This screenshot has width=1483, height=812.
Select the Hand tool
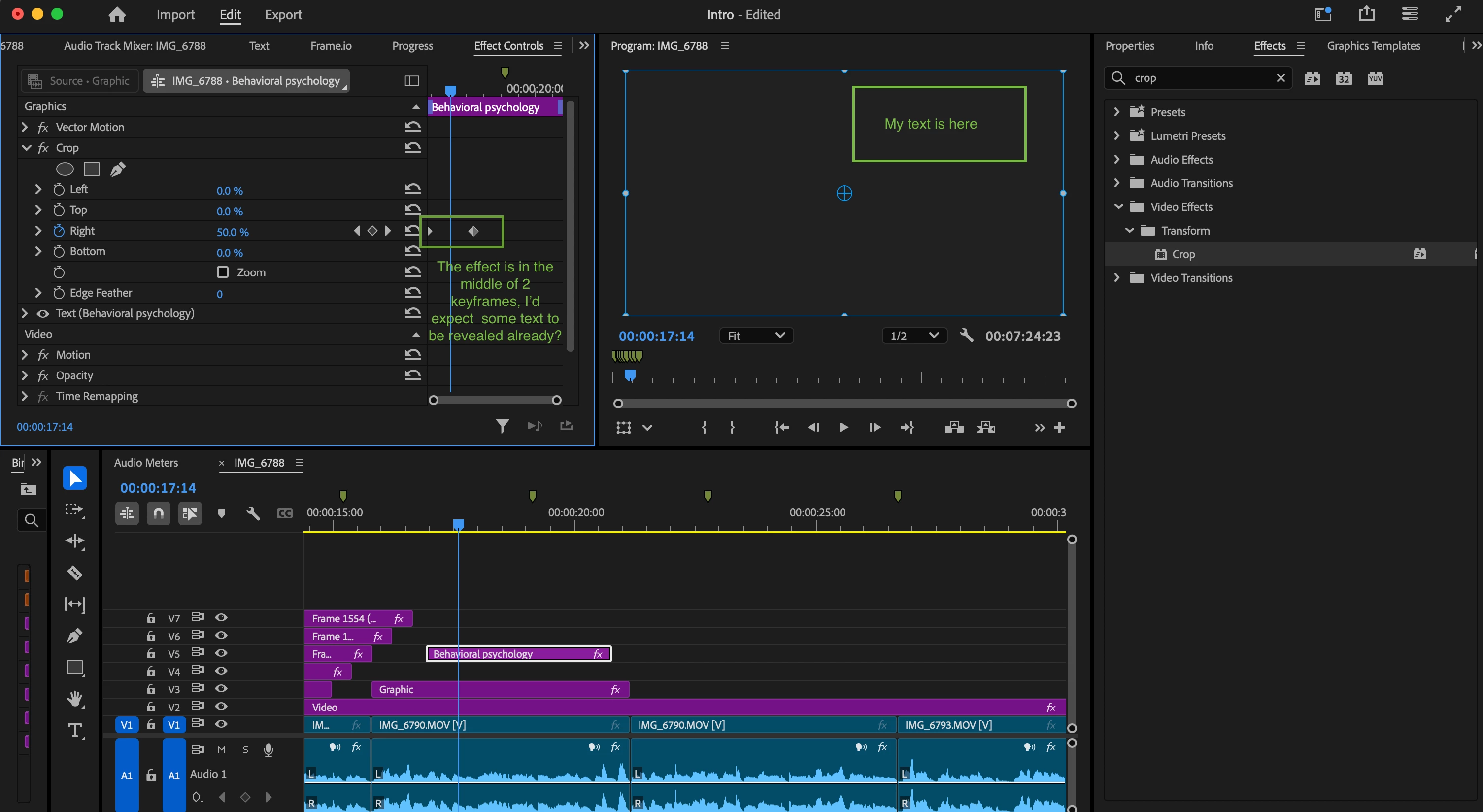tap(75, 699)
